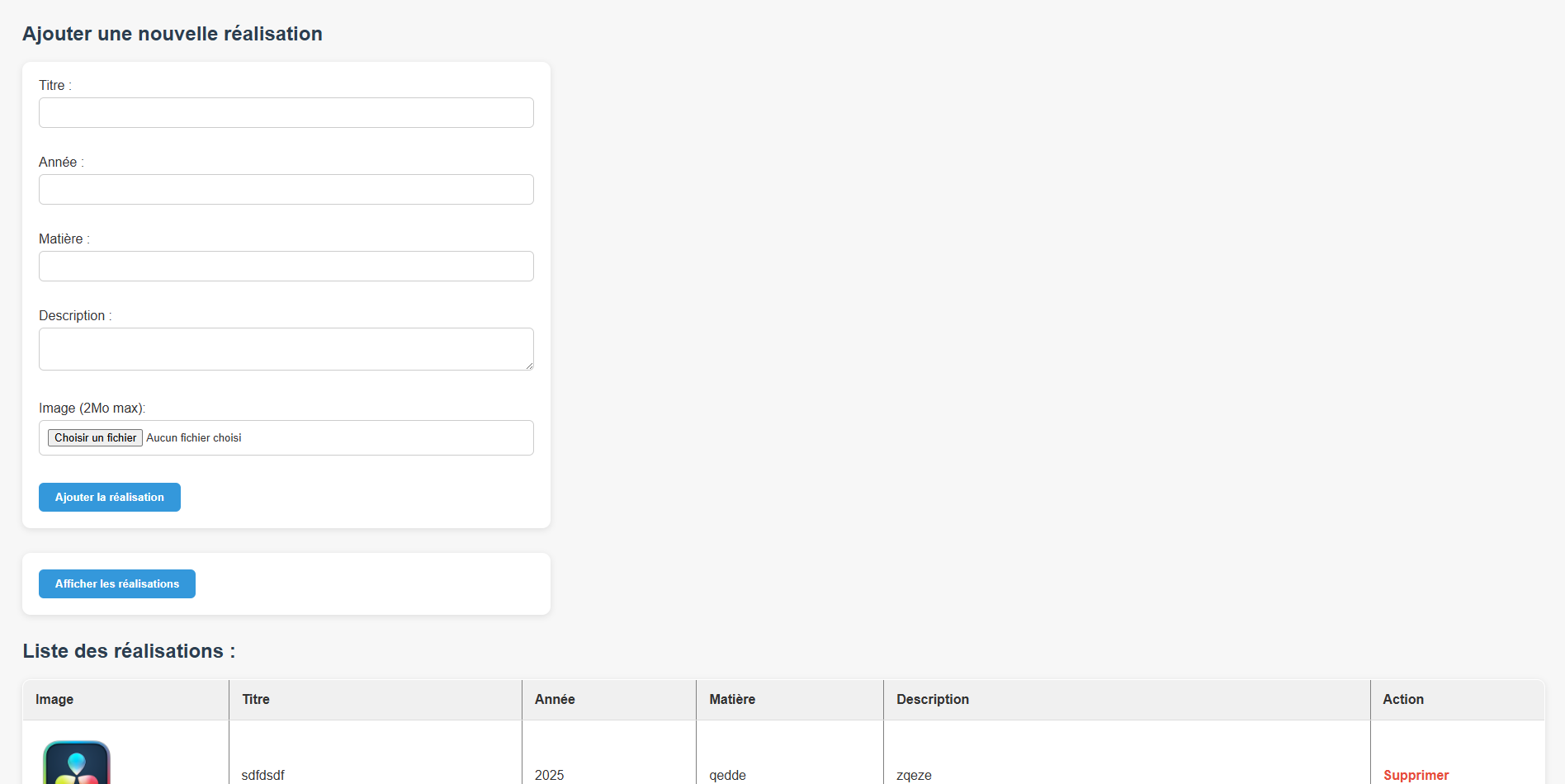Viewport: 1565px width, 784px height.
Task: Select the 2025 year cell
Action: click(x=550, y=775)
